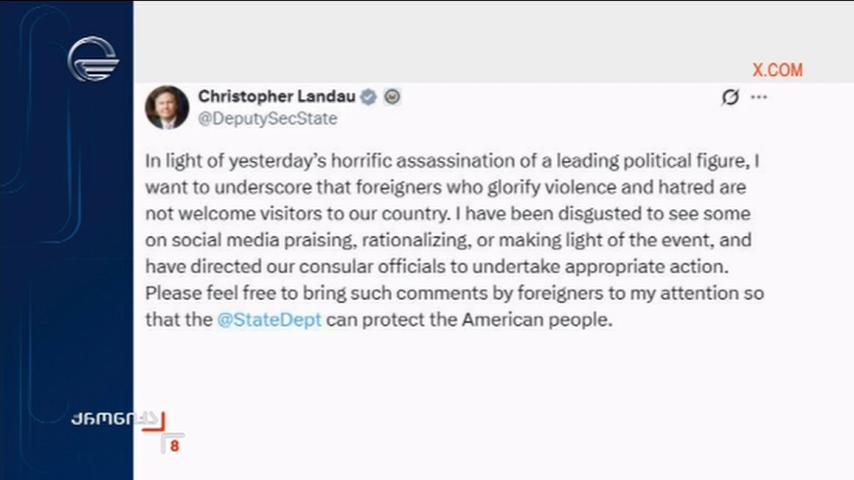
Task: Click the orange X.COM source label
Action: pyautogui.click(x=778, y=70)
